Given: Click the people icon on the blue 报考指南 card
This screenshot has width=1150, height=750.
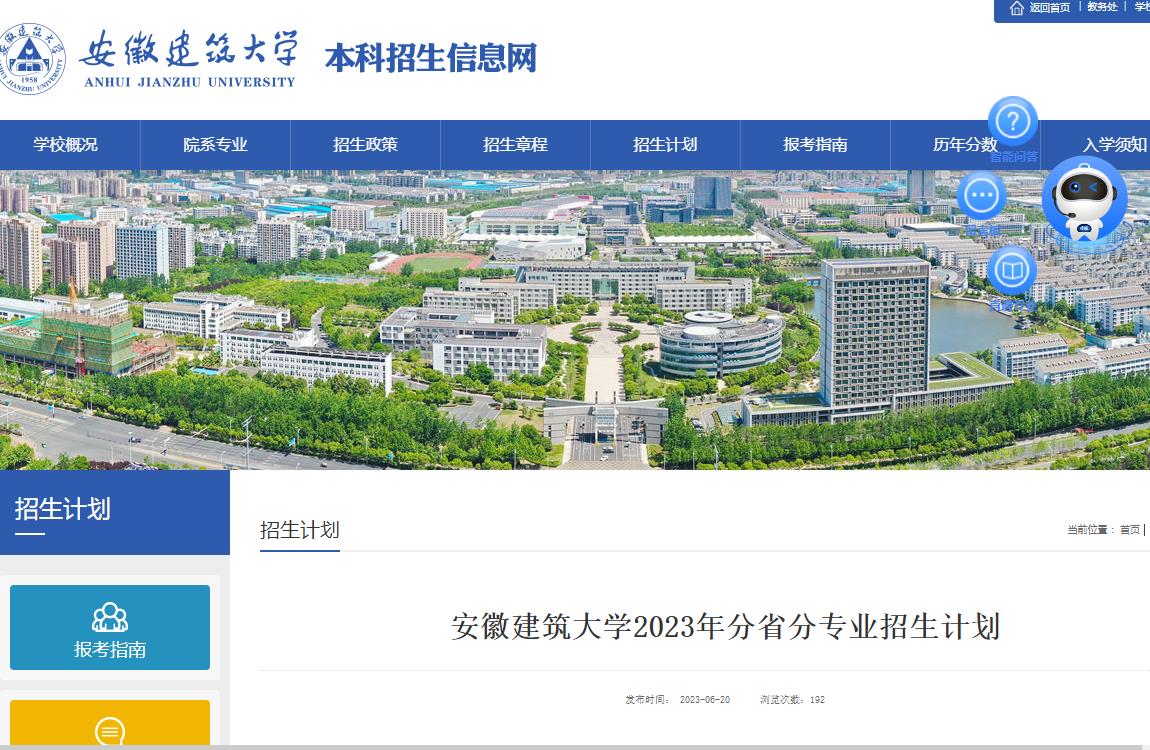Looking at the screenshot, I should (x=110, y=617).
